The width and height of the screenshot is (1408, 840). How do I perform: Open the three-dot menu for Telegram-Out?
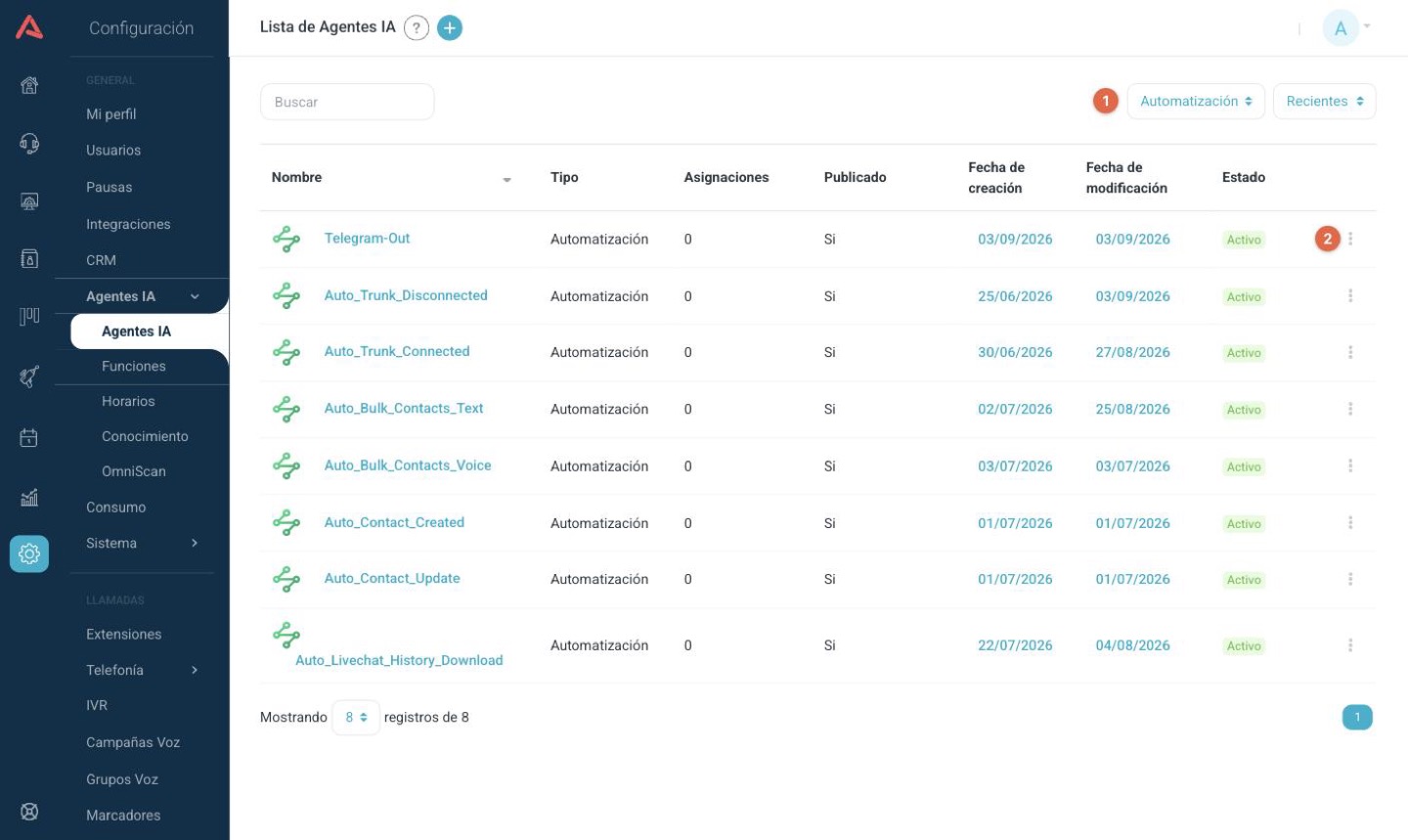pos(1350,239)
